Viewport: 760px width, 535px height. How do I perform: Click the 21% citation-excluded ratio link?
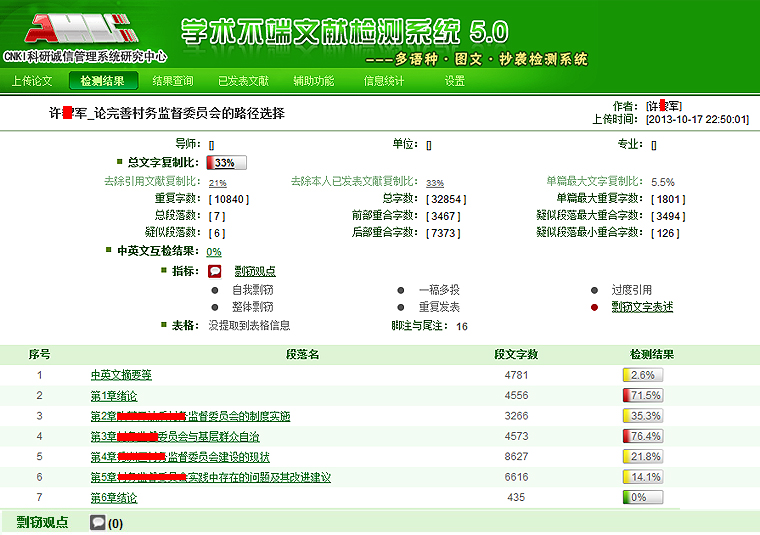pos(217,183)
